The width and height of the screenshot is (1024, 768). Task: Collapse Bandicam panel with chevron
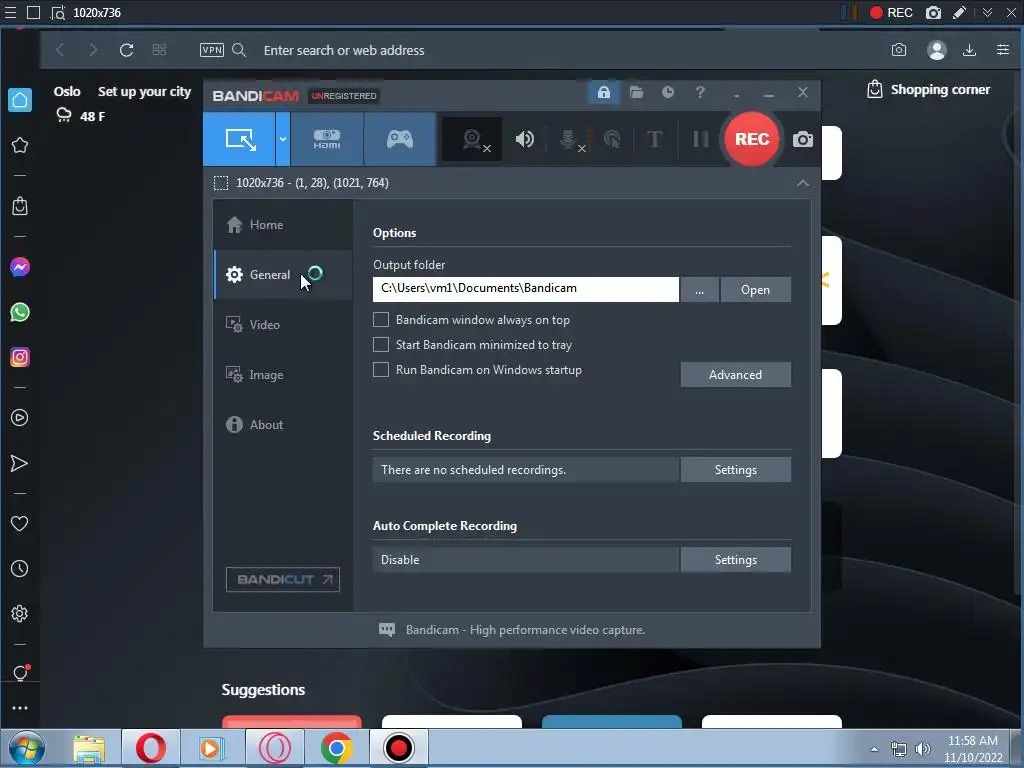pyautogui.click(x=803, y=183)
